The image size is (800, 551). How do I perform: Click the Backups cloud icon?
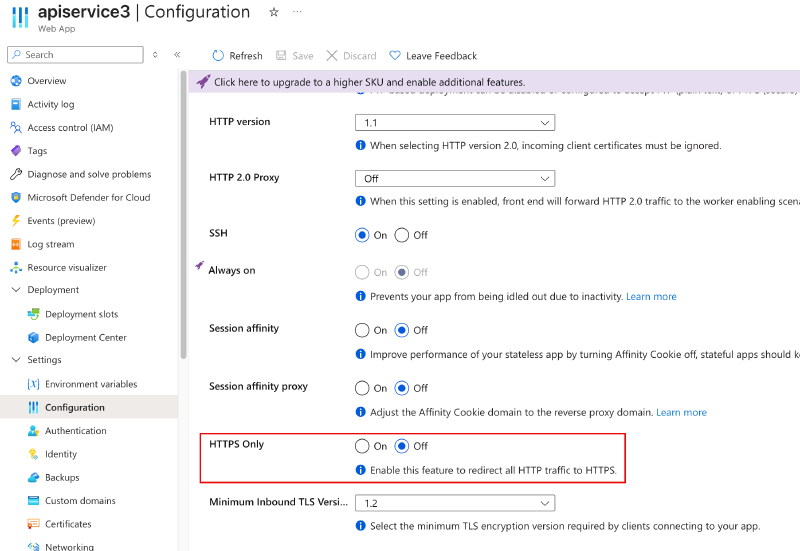click(34, 477)
